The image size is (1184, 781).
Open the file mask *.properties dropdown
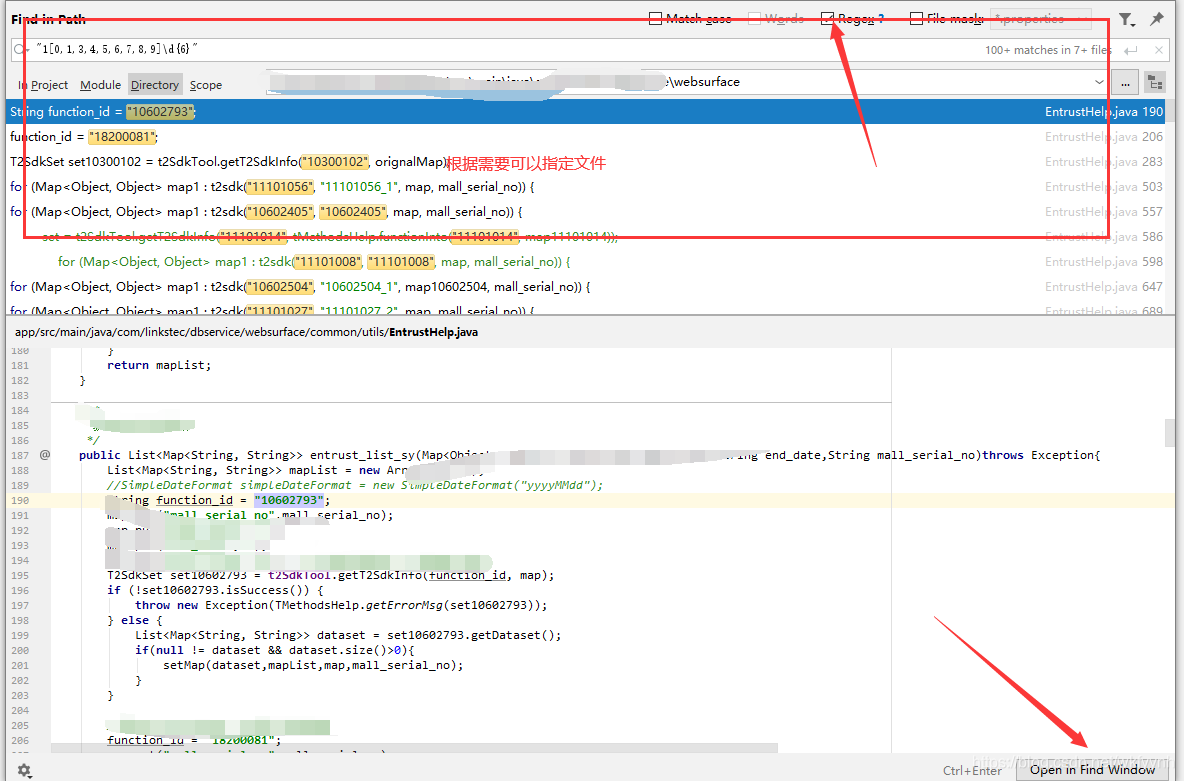pyautogui.click(x=1041, y=19)
